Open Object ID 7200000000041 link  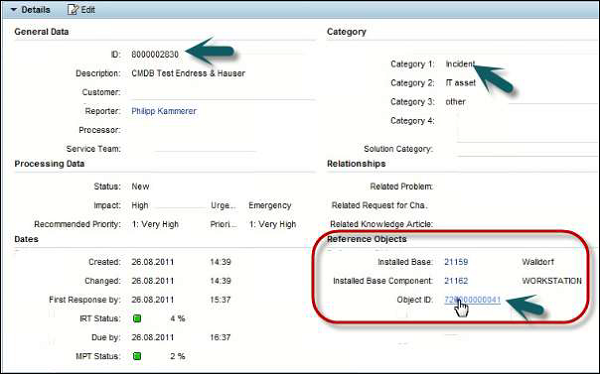pyautogui.click(x=473, y=300)
